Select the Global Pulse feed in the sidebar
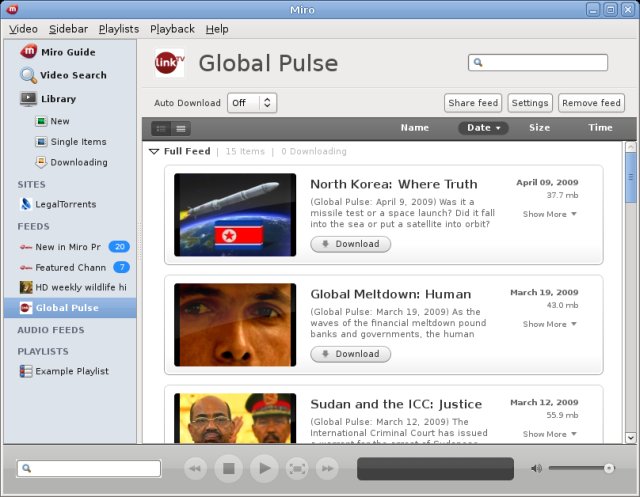640x497 pixels. tap(69, 308)
